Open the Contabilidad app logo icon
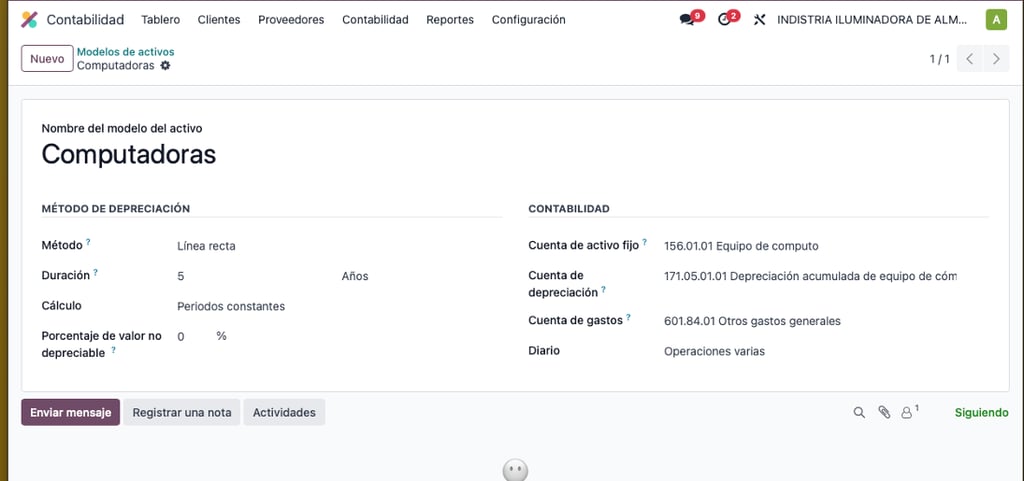The image size is (1024, 481). coord(29,20)
